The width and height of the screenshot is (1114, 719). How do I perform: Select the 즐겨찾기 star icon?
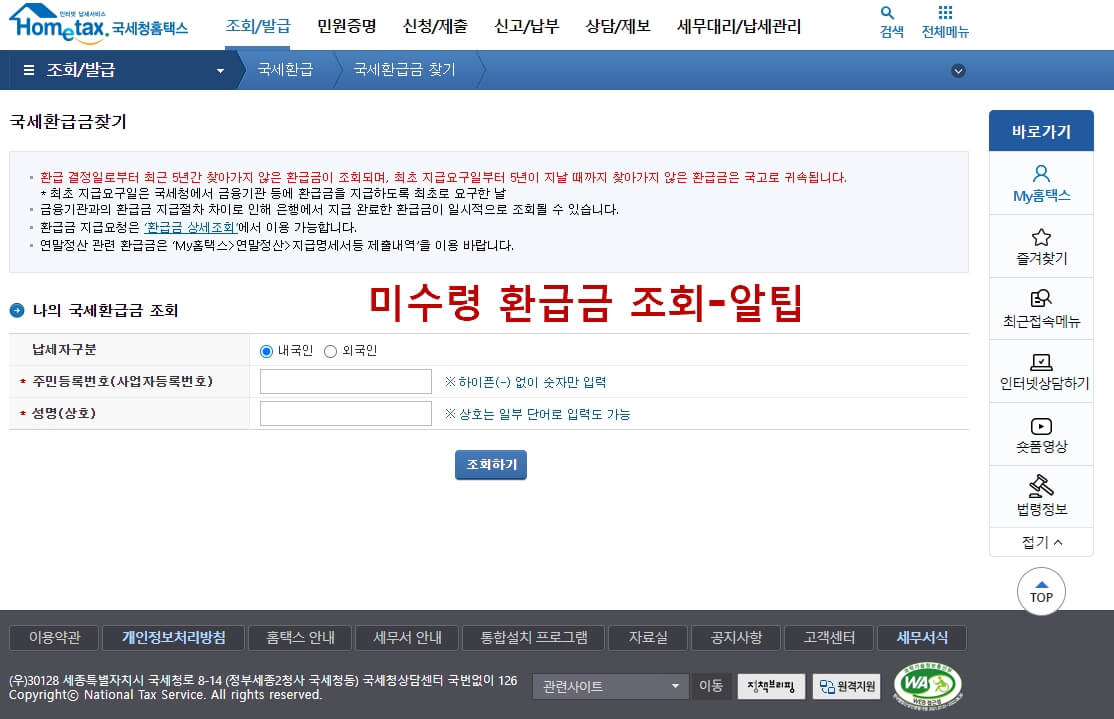(1041, 246)
